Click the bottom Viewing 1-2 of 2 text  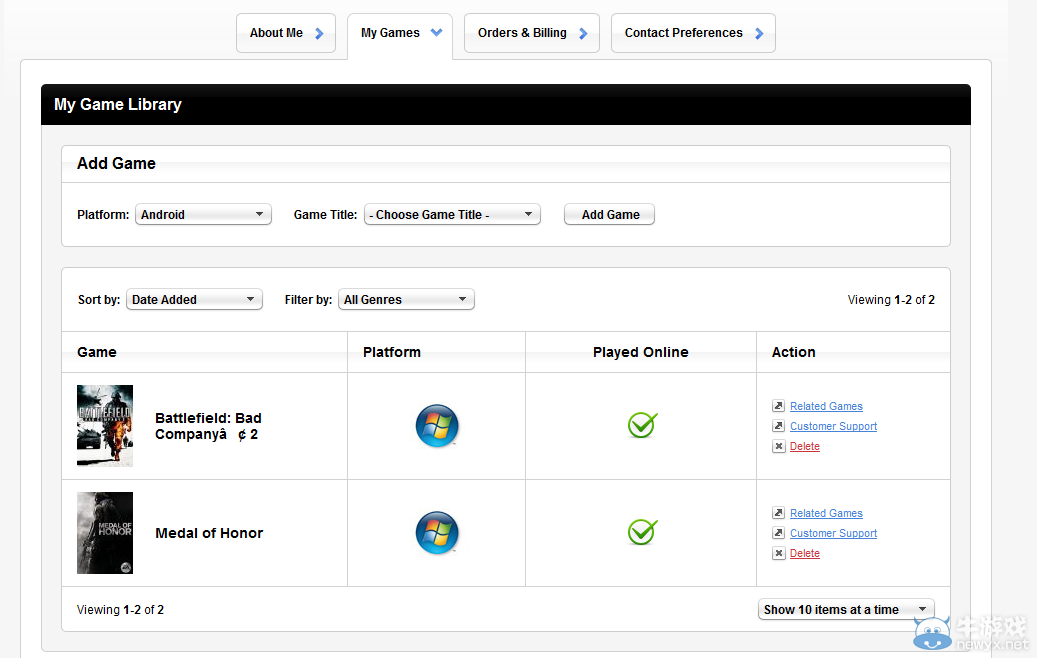pyautogui.click(x=120, y=610)
